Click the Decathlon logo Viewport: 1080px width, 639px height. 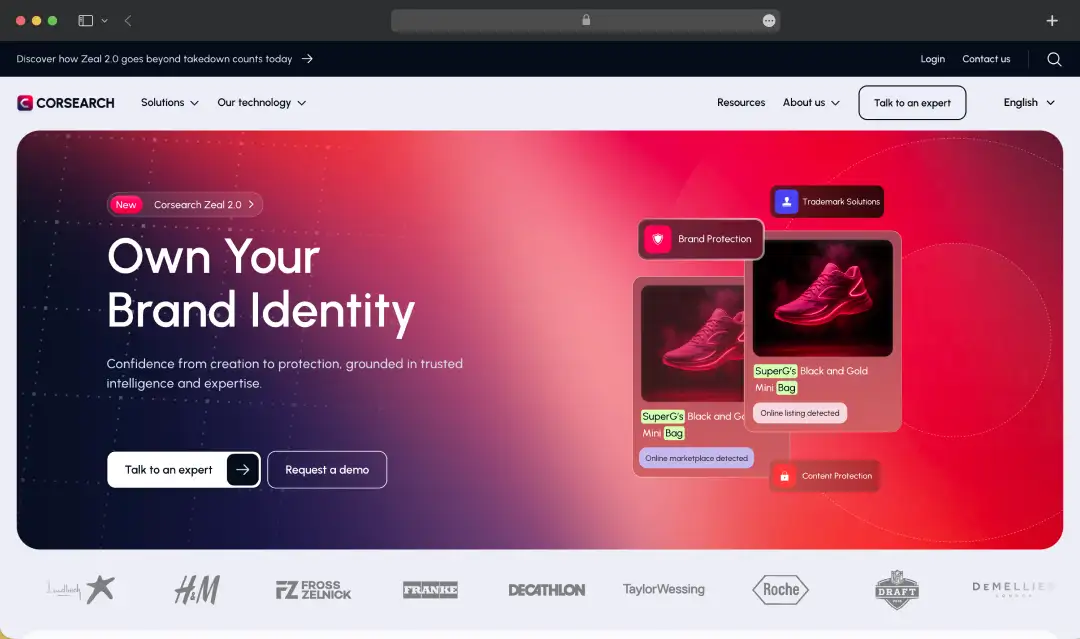[547, 590]
